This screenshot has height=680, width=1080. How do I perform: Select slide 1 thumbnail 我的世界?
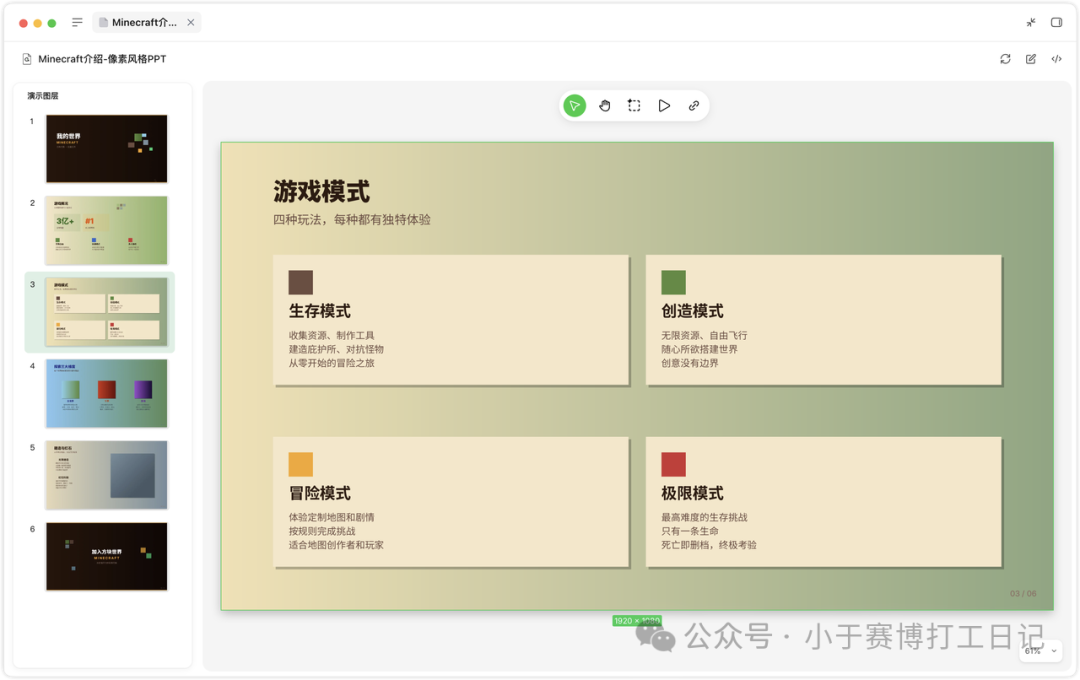click(107, 149)
